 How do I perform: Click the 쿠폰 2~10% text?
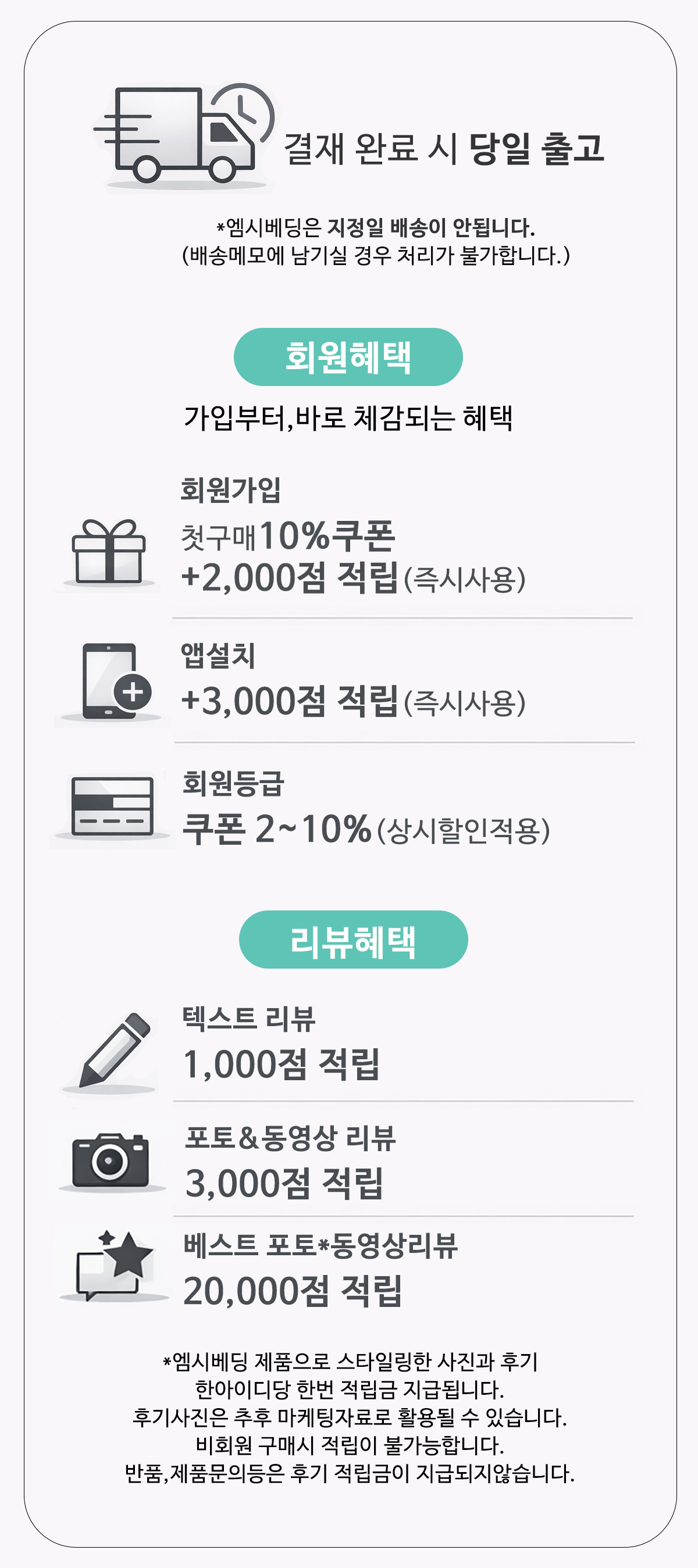tap(277, 829)
